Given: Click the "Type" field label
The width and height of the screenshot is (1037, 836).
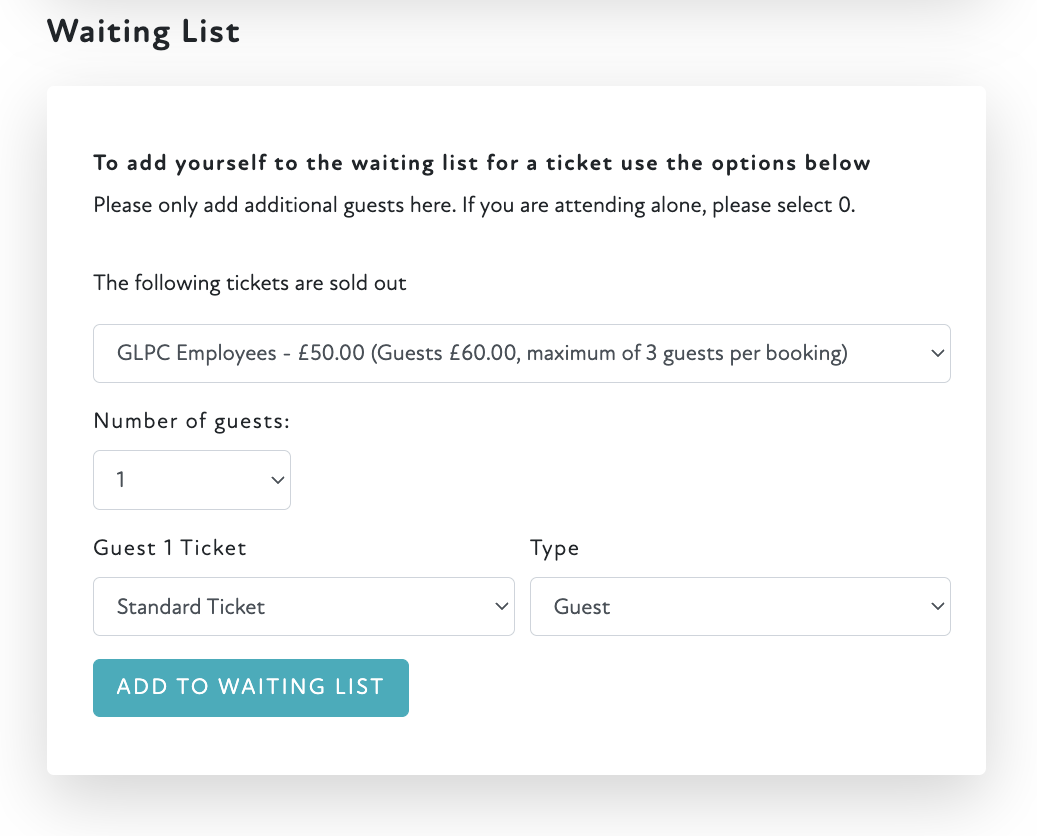Looking at the screenshot, I should tap(554, 548).
